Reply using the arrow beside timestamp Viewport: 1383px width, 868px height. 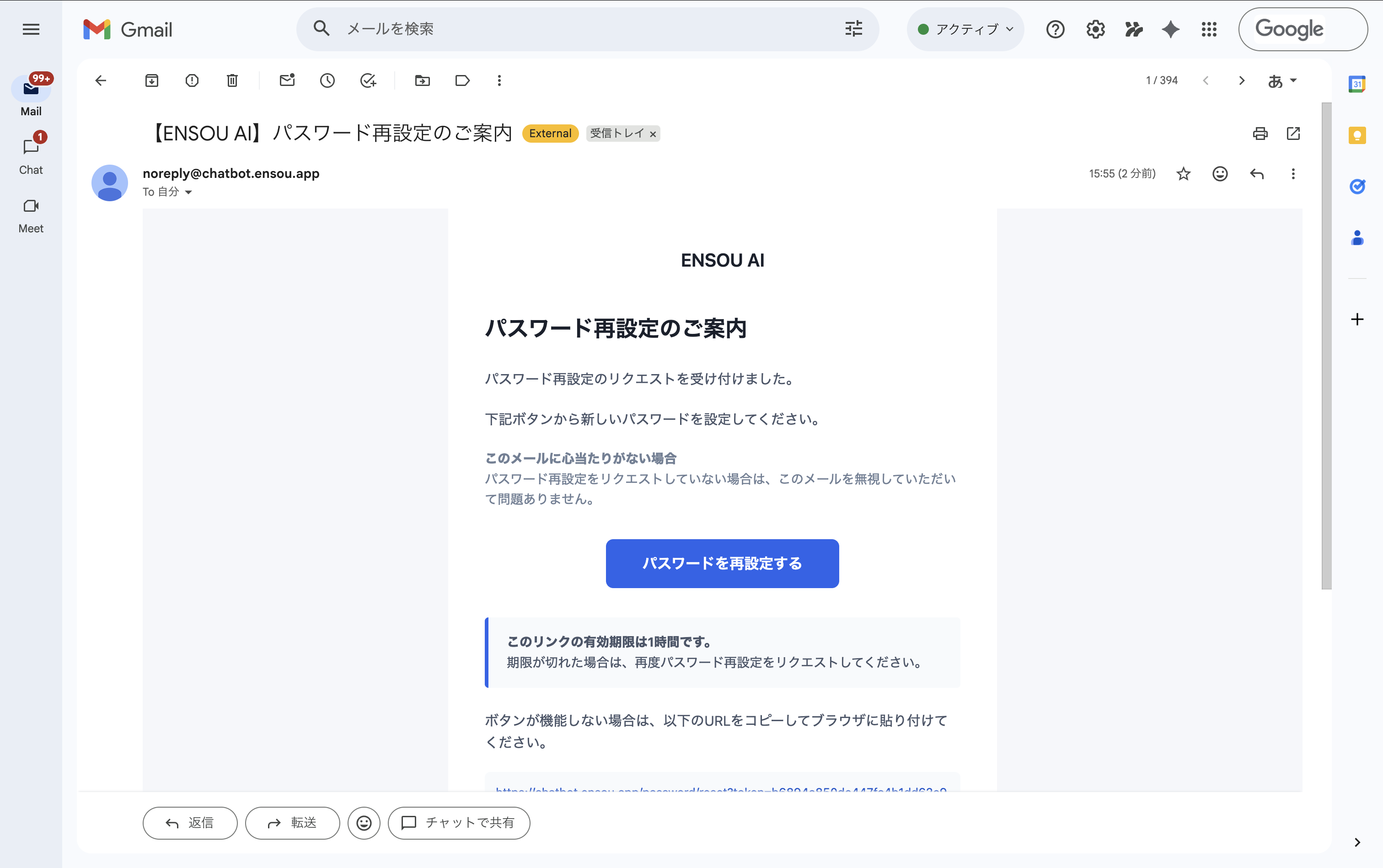[1257, 173]
